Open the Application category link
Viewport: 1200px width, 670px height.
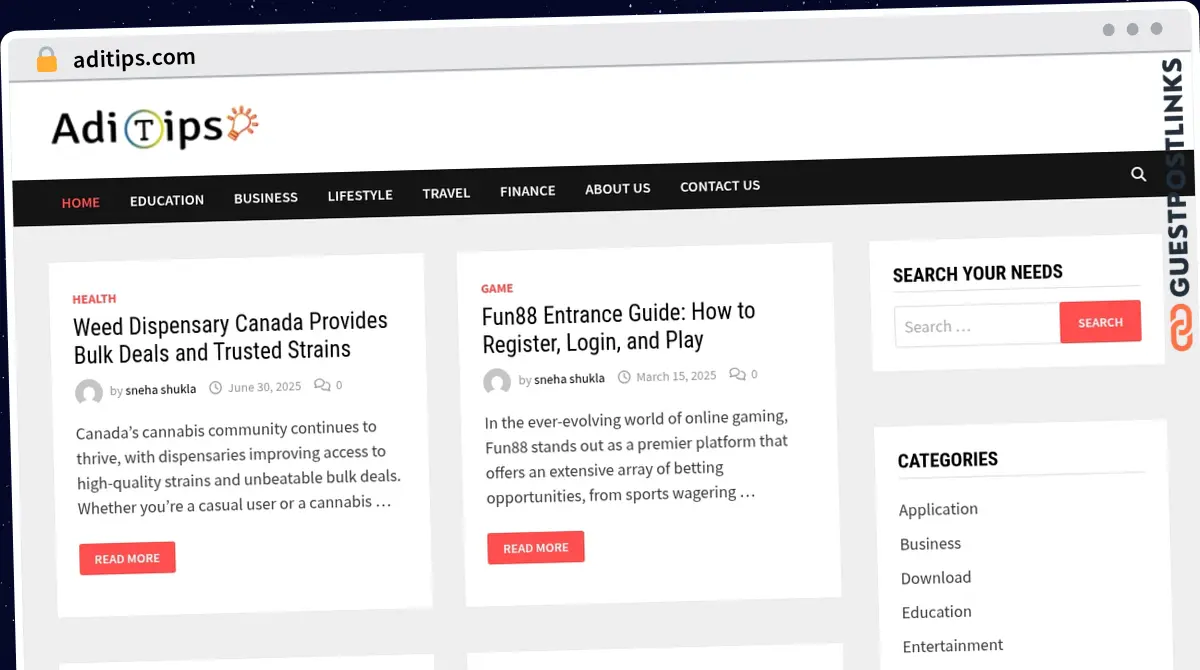(x=938, y=509)
